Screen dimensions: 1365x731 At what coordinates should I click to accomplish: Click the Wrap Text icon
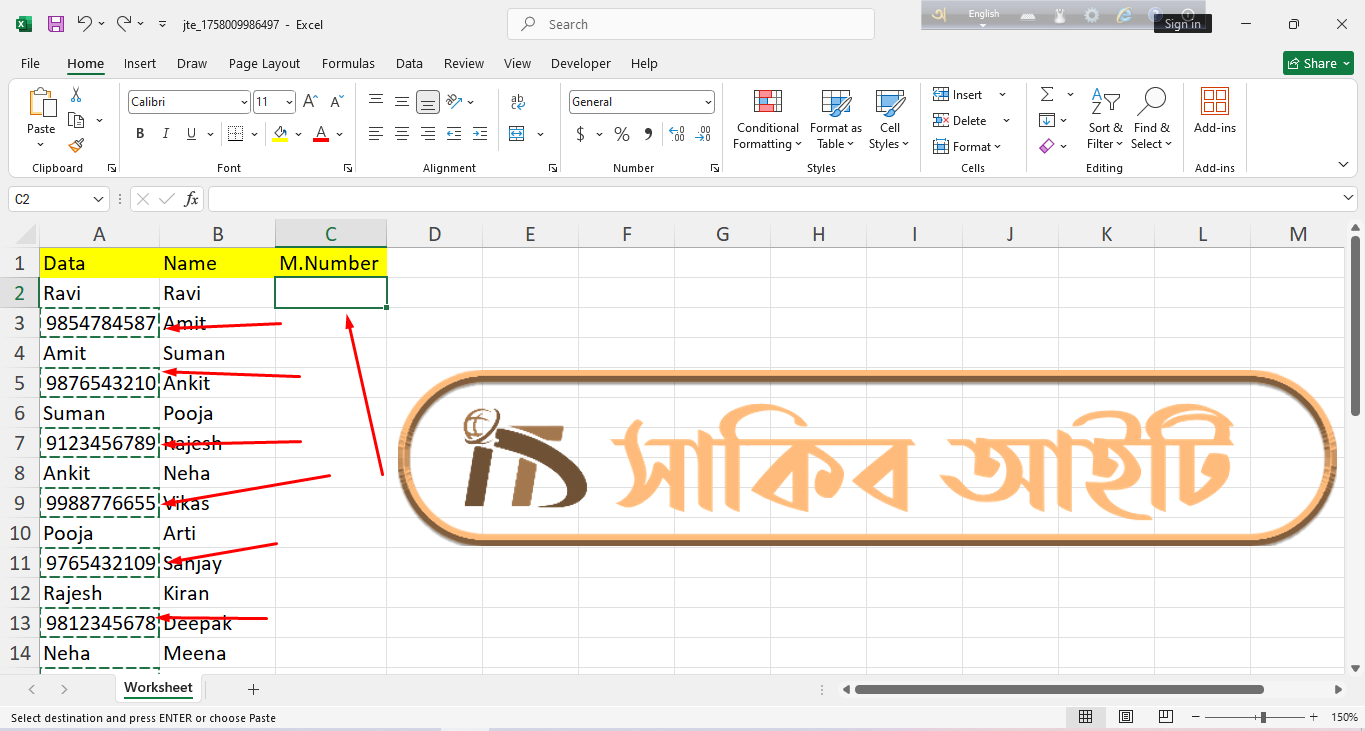(517, 102)
